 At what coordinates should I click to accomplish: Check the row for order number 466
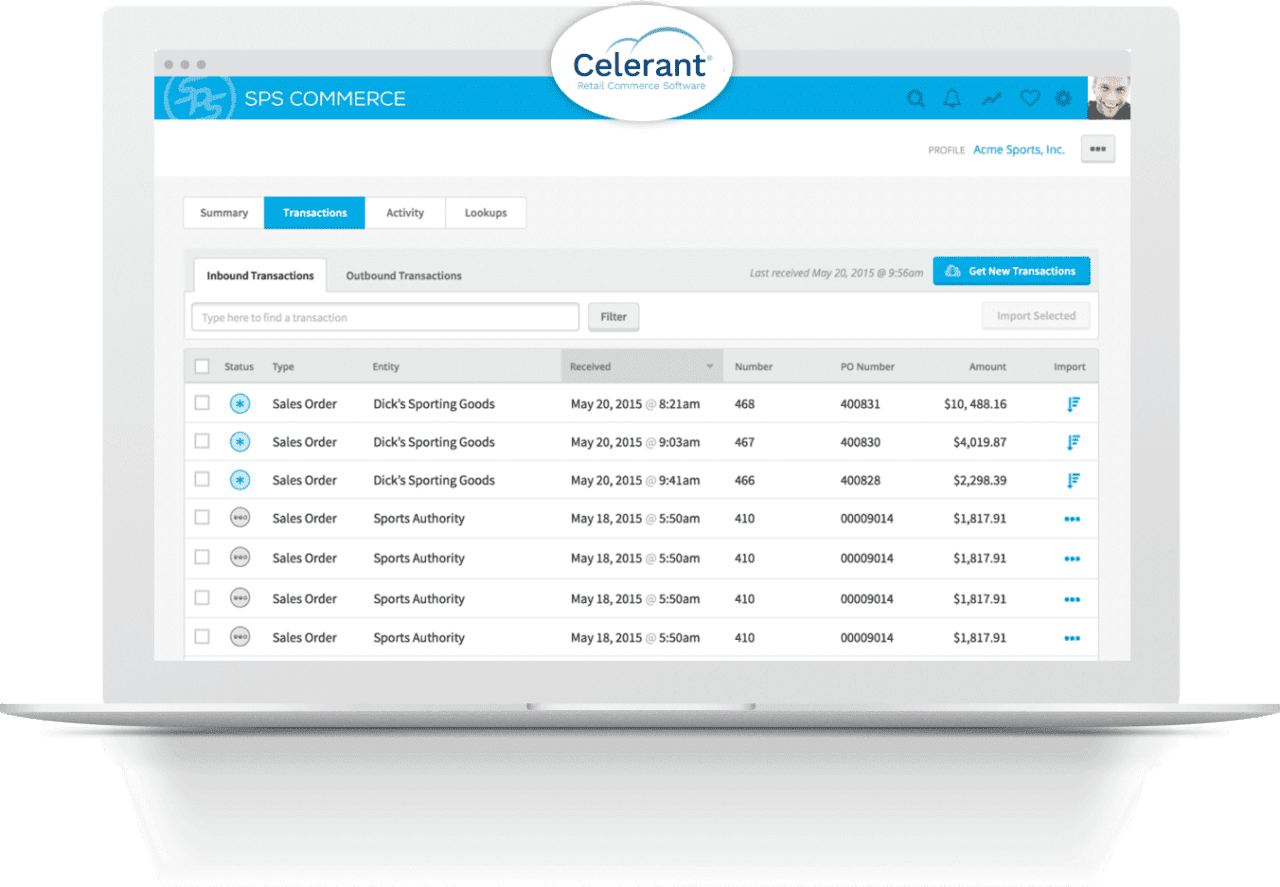(202, 479)
